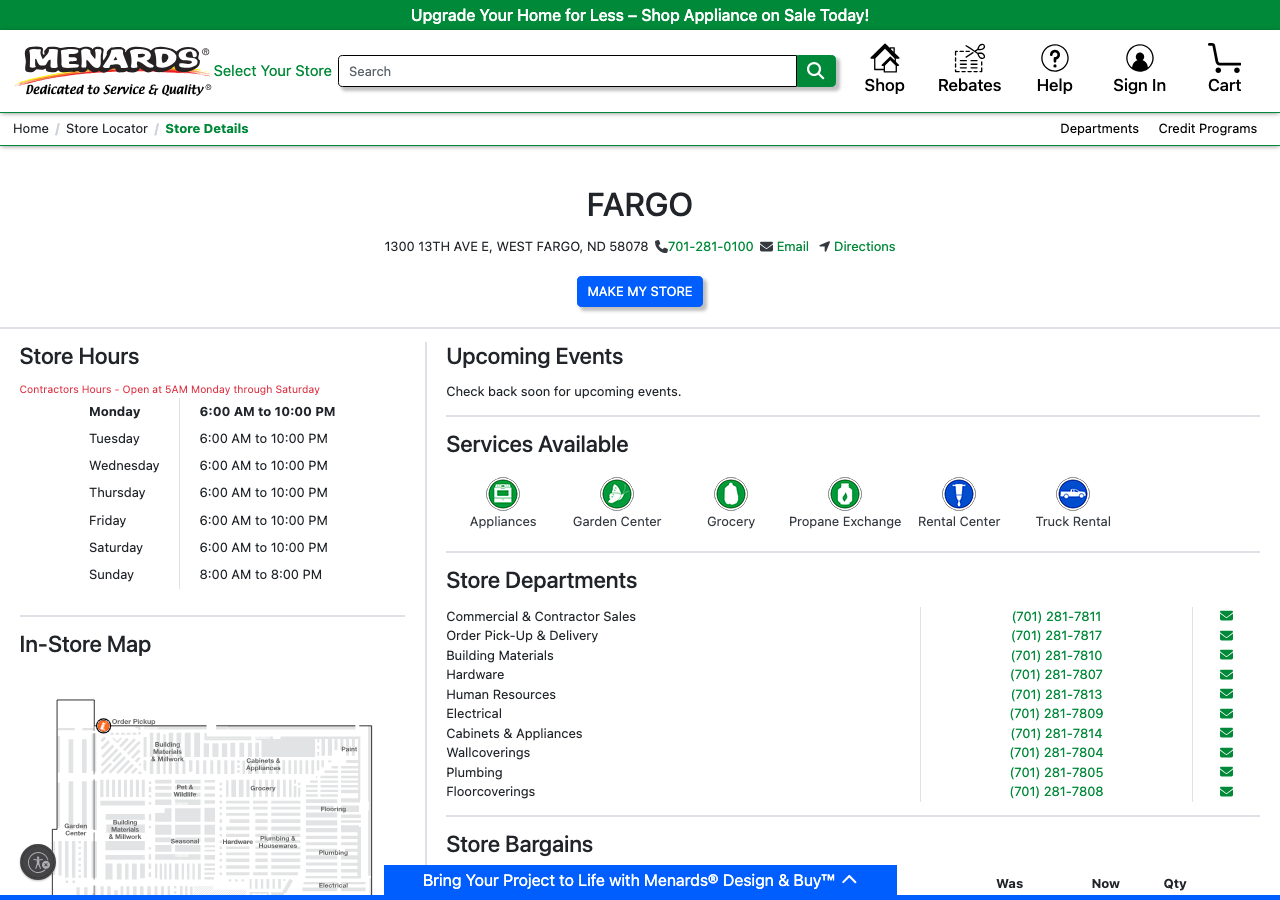Email Hardware department envelope icon
Screen dimensions: 1280x900
pos(1226,675)
